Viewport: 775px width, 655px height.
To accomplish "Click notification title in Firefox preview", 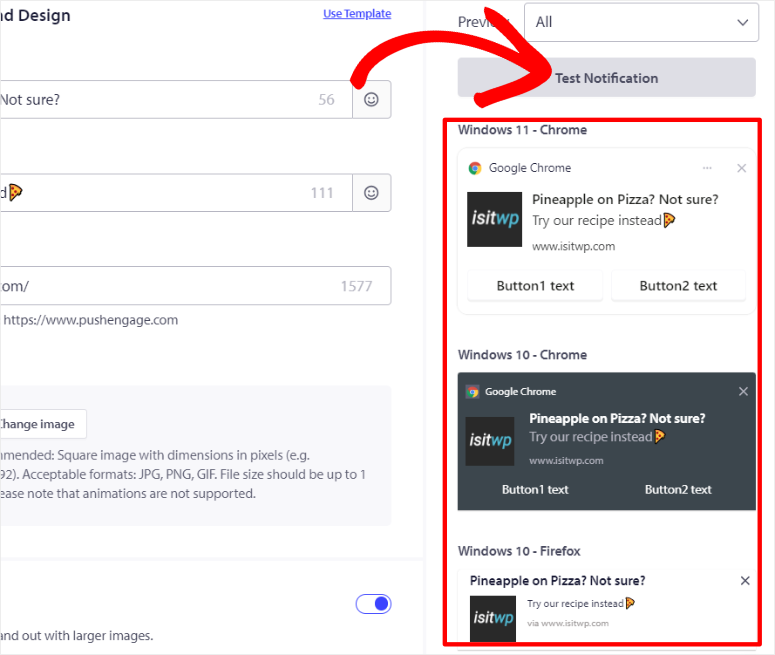I will coord(558,581).
